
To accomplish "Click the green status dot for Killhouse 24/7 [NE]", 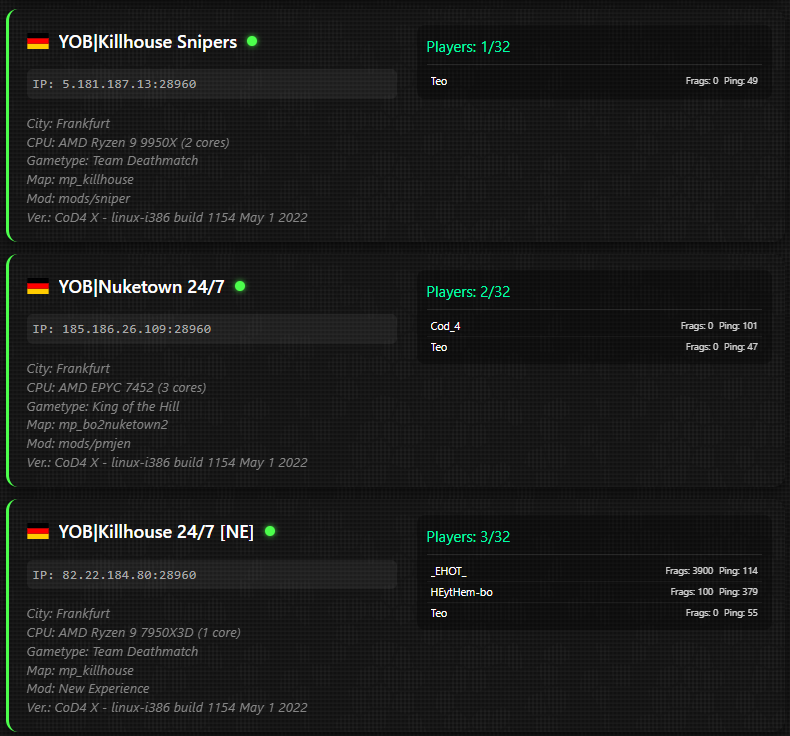I will coord(269,531).
